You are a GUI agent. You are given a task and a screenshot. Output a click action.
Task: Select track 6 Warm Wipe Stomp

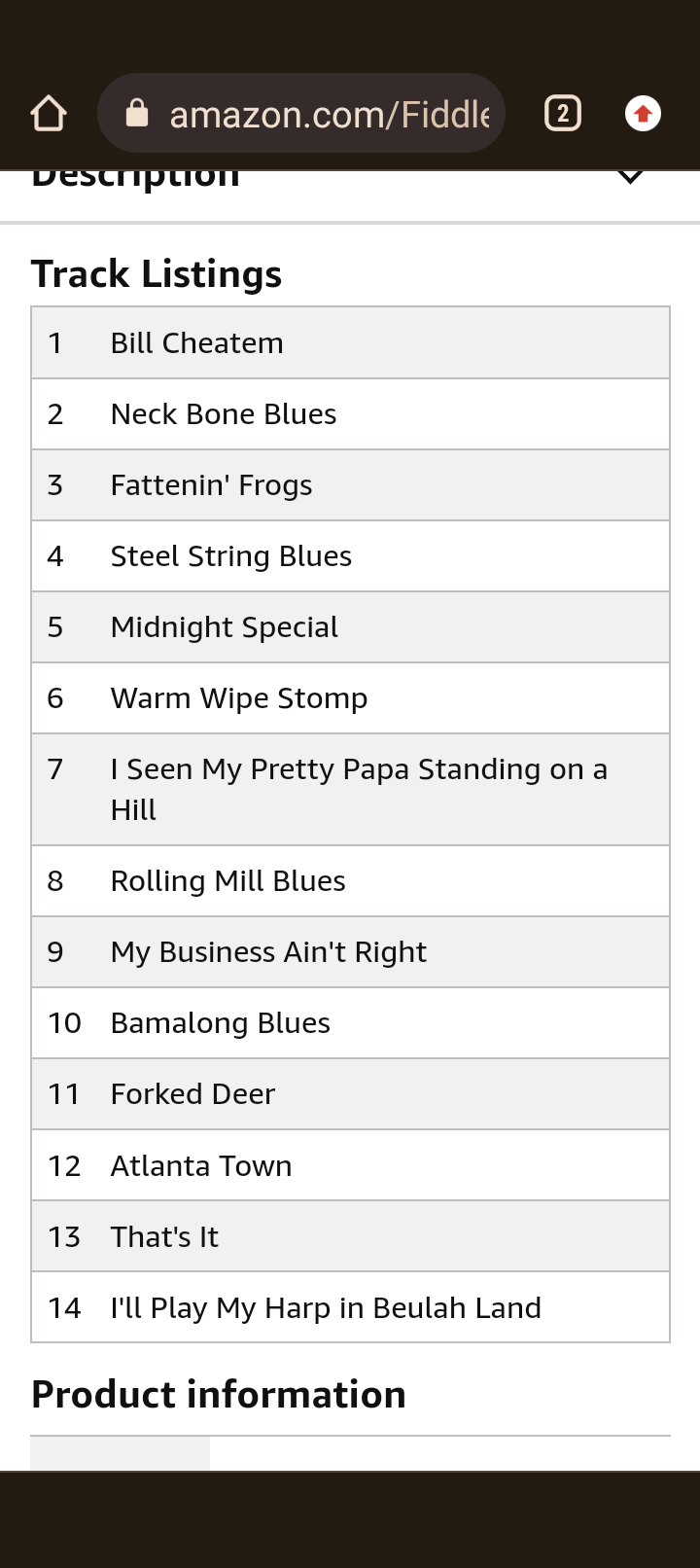pyautogui.click(x=350, y=697)
